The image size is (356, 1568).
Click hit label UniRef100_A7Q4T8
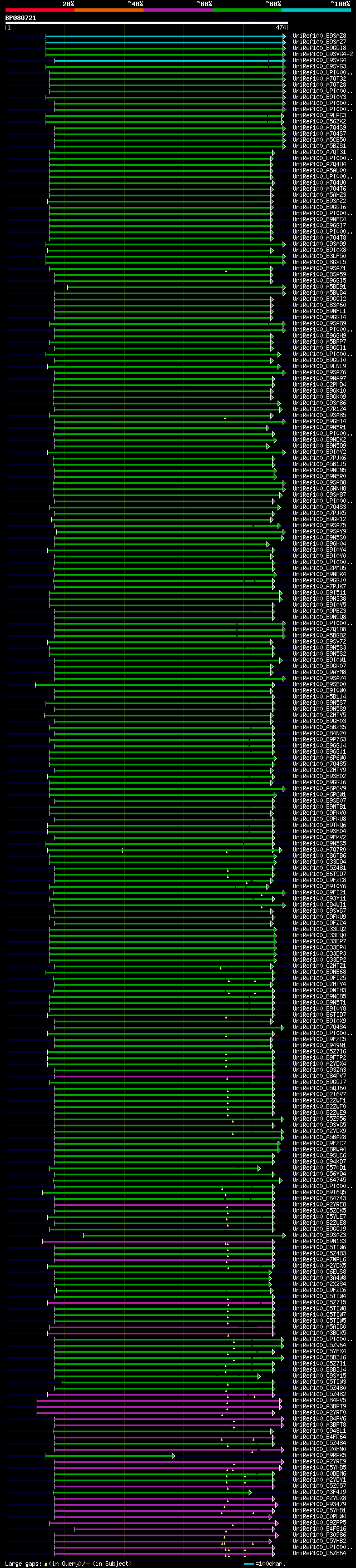[319, 238]
